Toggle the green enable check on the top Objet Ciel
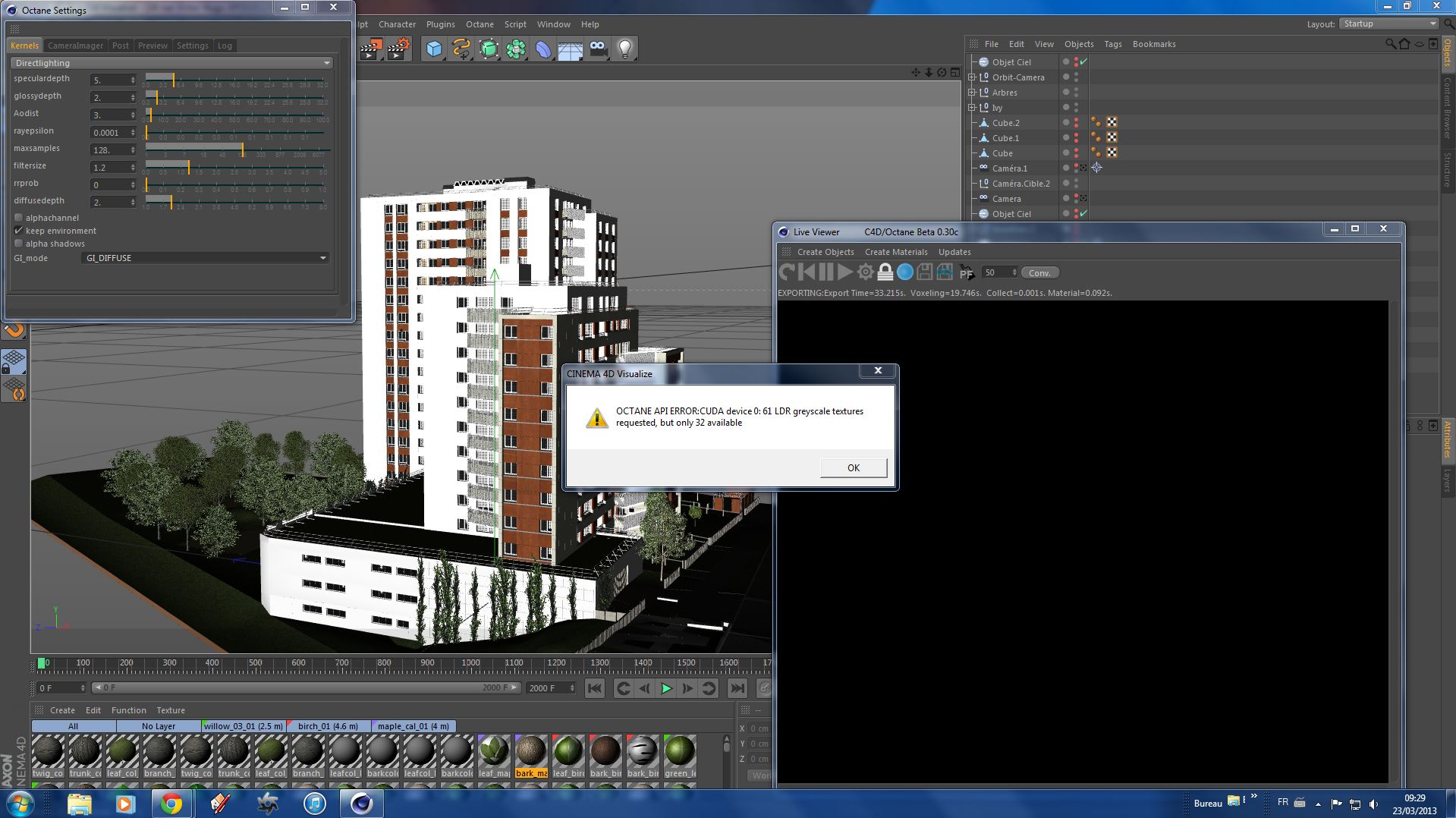 [1083, 61]
